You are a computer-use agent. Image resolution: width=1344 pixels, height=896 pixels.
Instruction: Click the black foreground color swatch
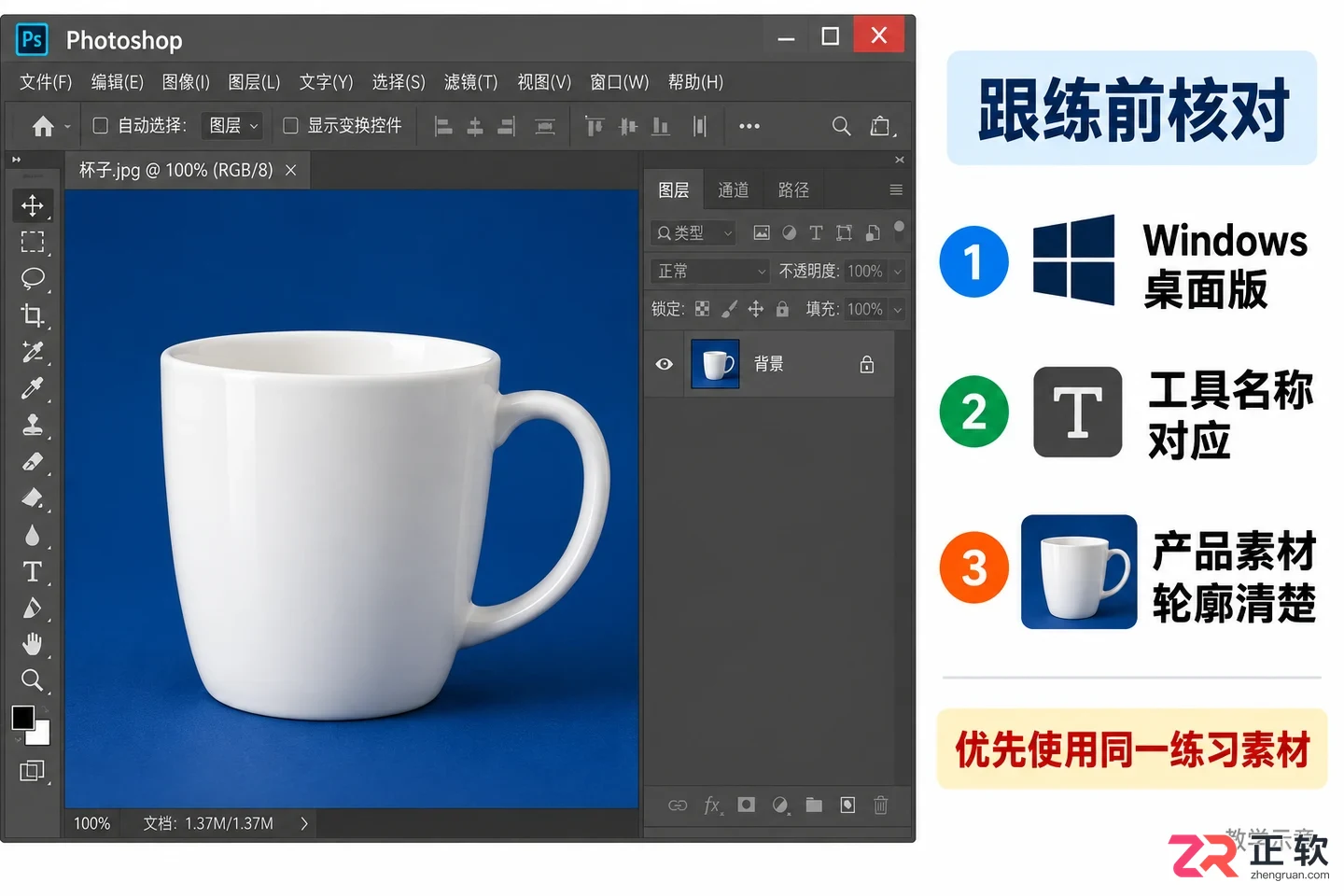click(22, 717)
